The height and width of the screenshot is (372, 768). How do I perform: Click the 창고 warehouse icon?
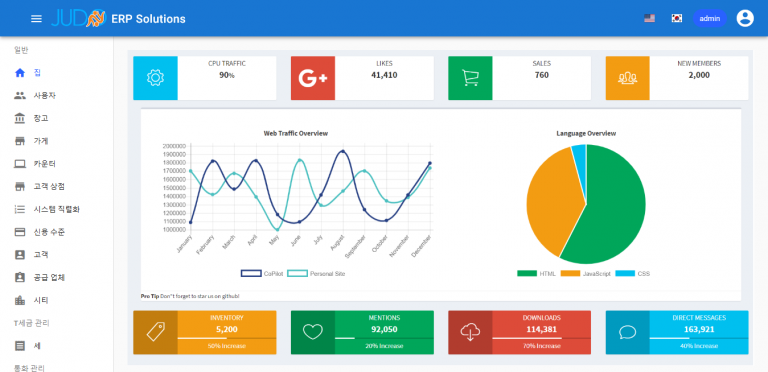point(20,118)
